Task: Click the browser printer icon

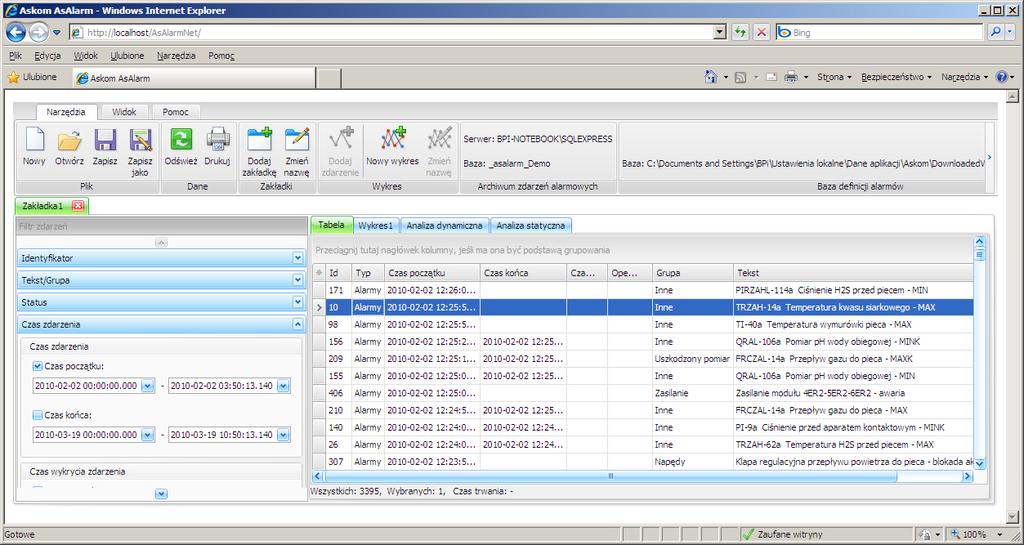Action: 791,77
